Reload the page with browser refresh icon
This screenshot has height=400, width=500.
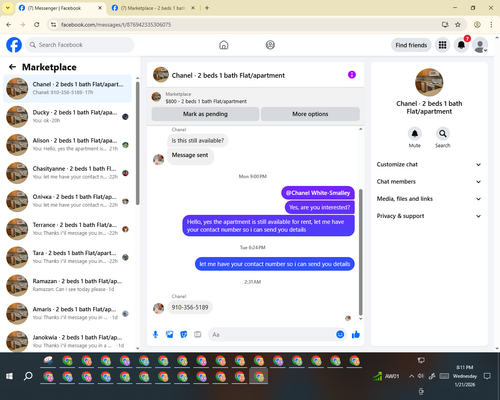(37, 24)
